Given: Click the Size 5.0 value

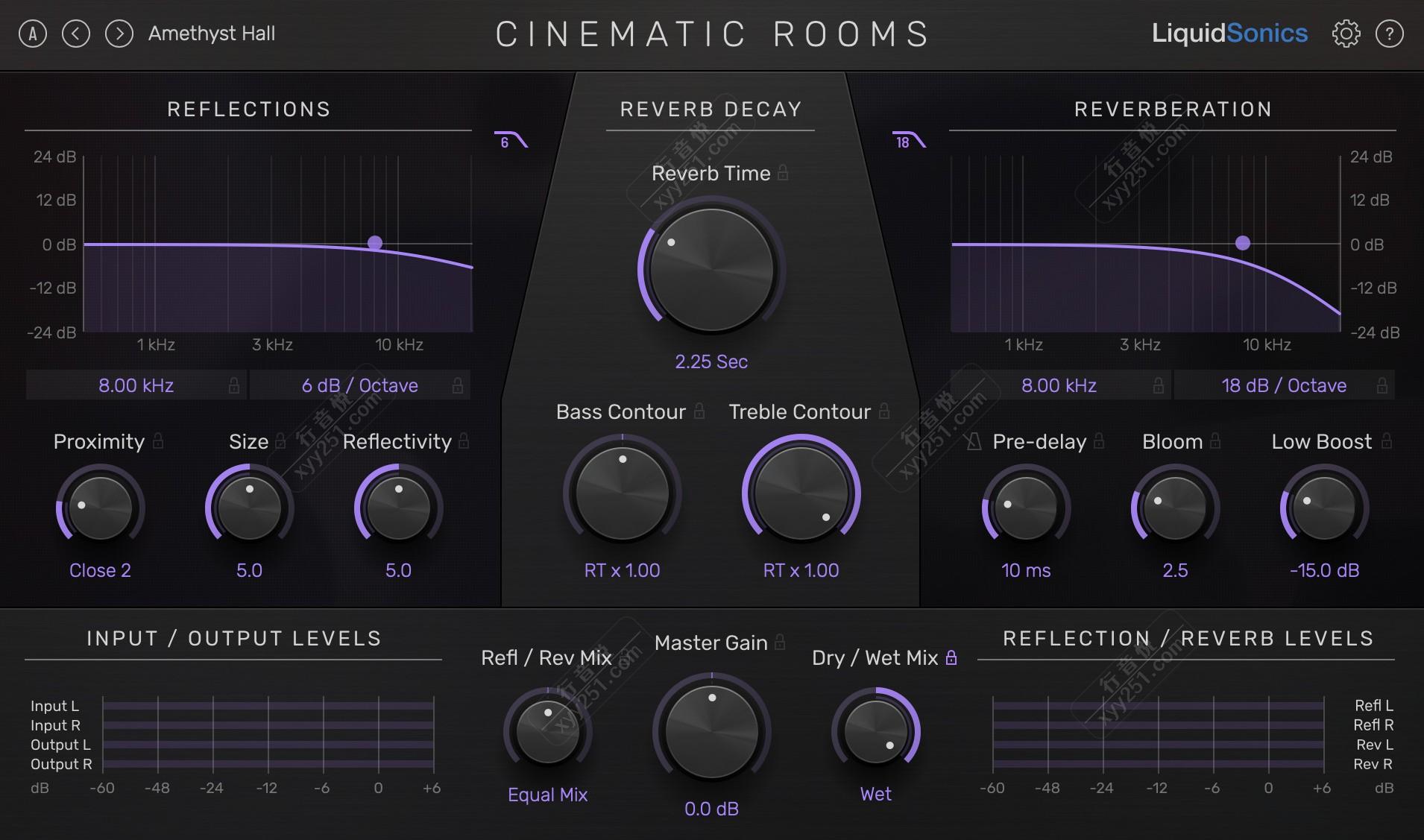Looking at the screenshot, I should 249,570.
